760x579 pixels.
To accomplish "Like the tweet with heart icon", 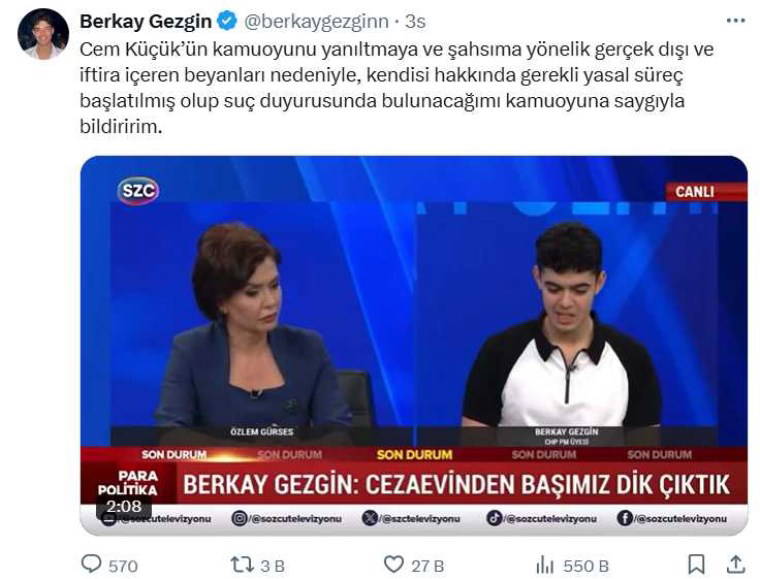I will pyautogui.click(x=394, y=564).
